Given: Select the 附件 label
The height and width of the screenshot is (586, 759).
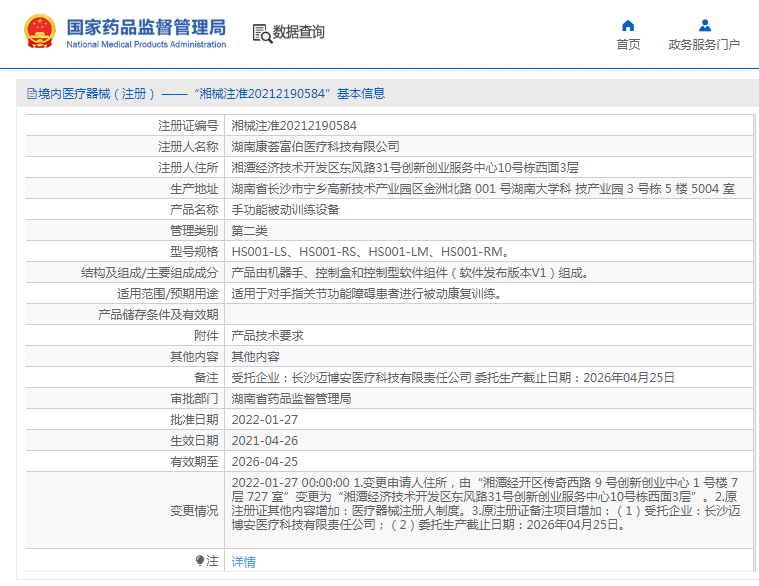Looking at the screenshot, I should (x=206, y=336).
